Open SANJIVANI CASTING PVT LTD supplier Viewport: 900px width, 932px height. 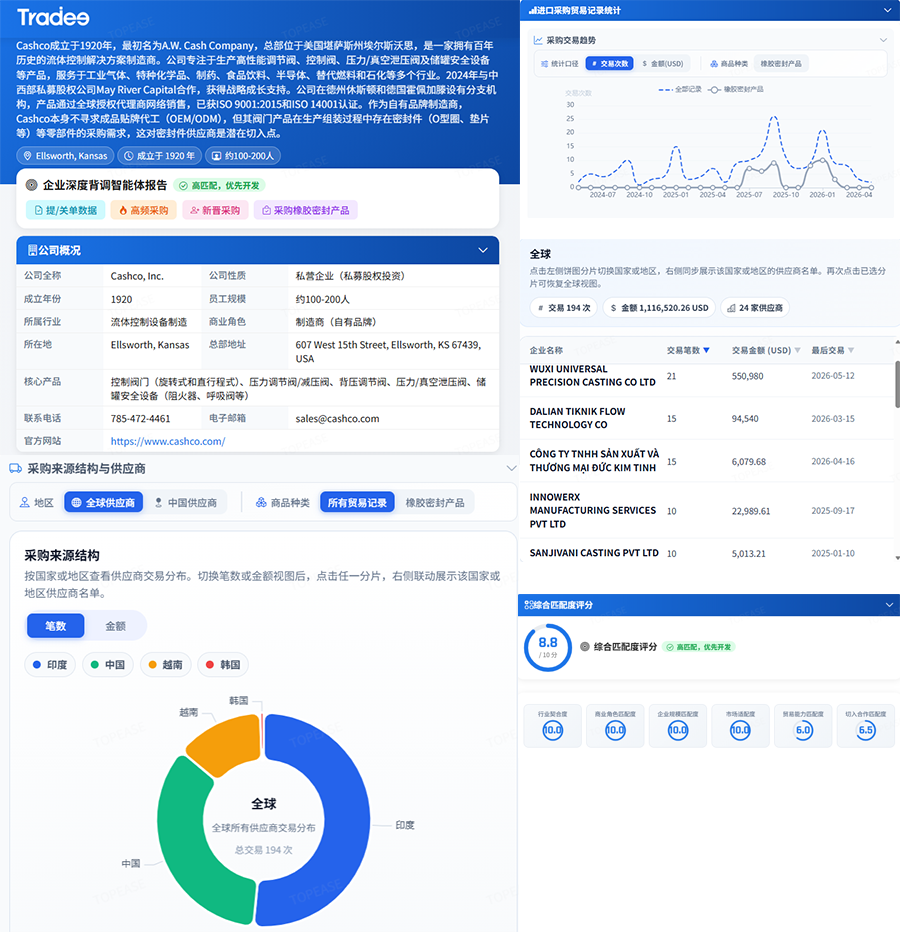[594, 553]
